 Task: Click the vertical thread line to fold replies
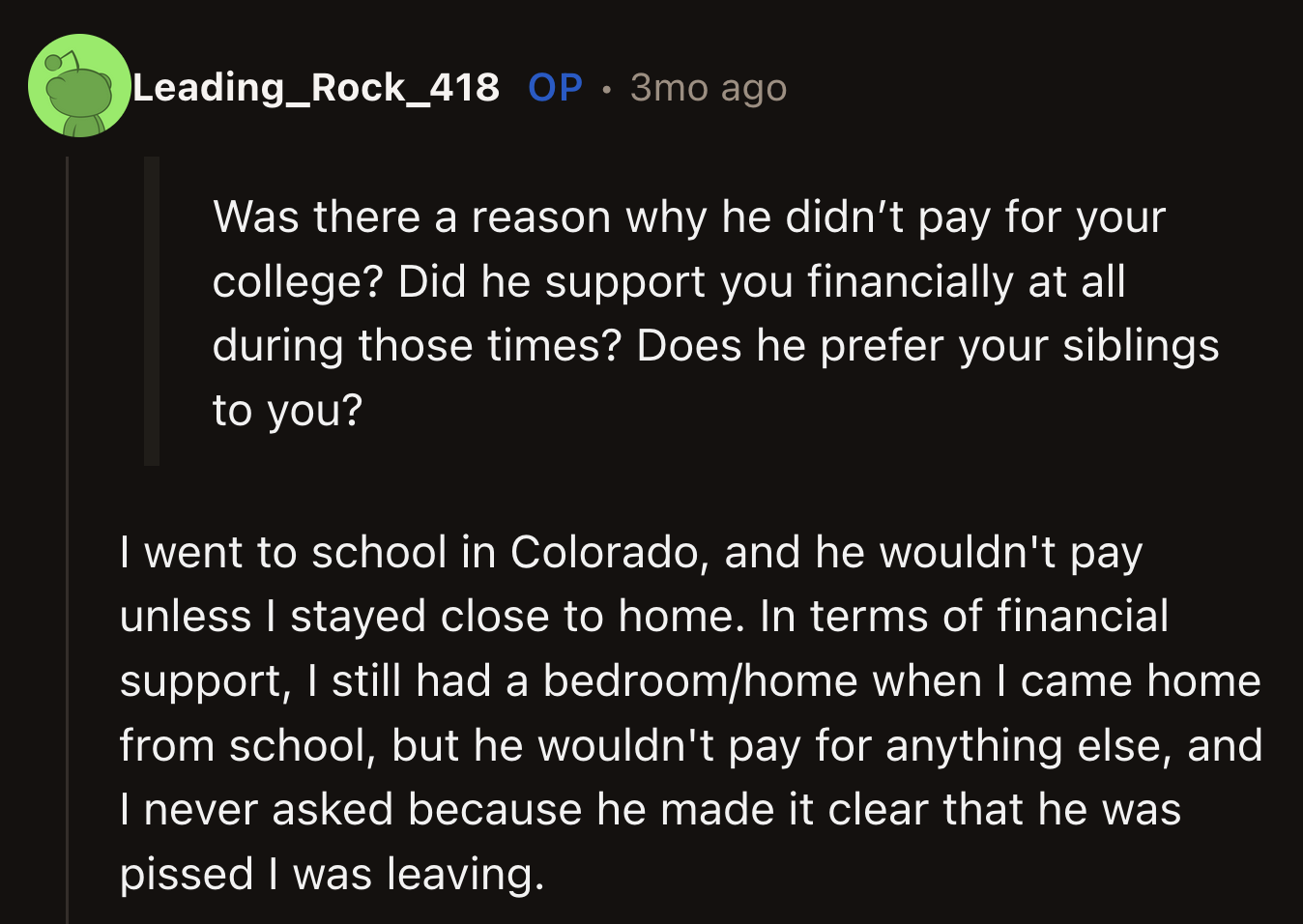coord(67,580)
